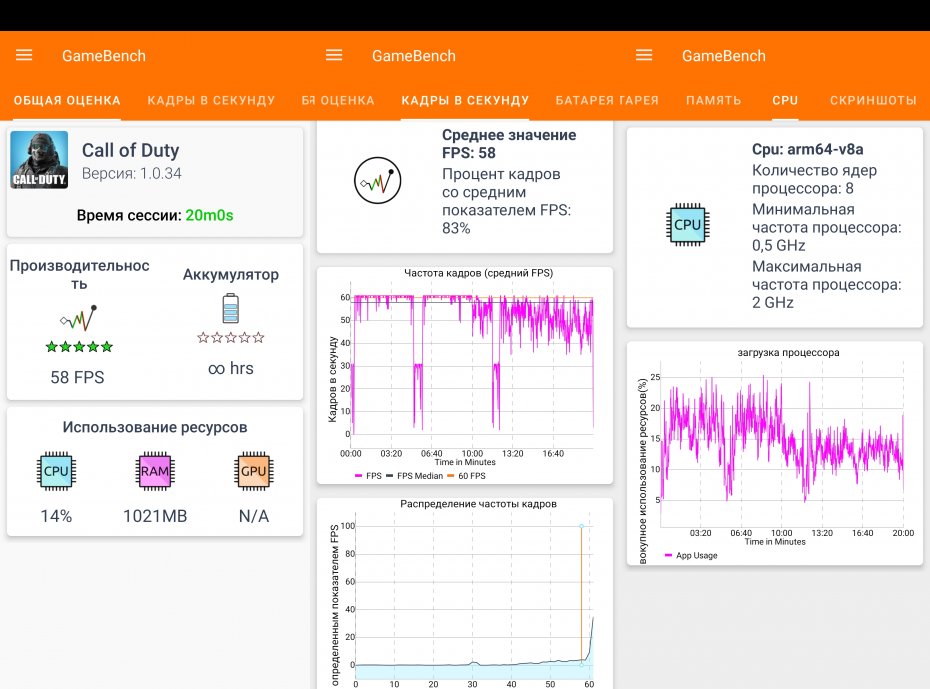The height and width of the screenshot is (689, 930).
Task: Click the performance graph icon above green stars
Action: [78, 318]
